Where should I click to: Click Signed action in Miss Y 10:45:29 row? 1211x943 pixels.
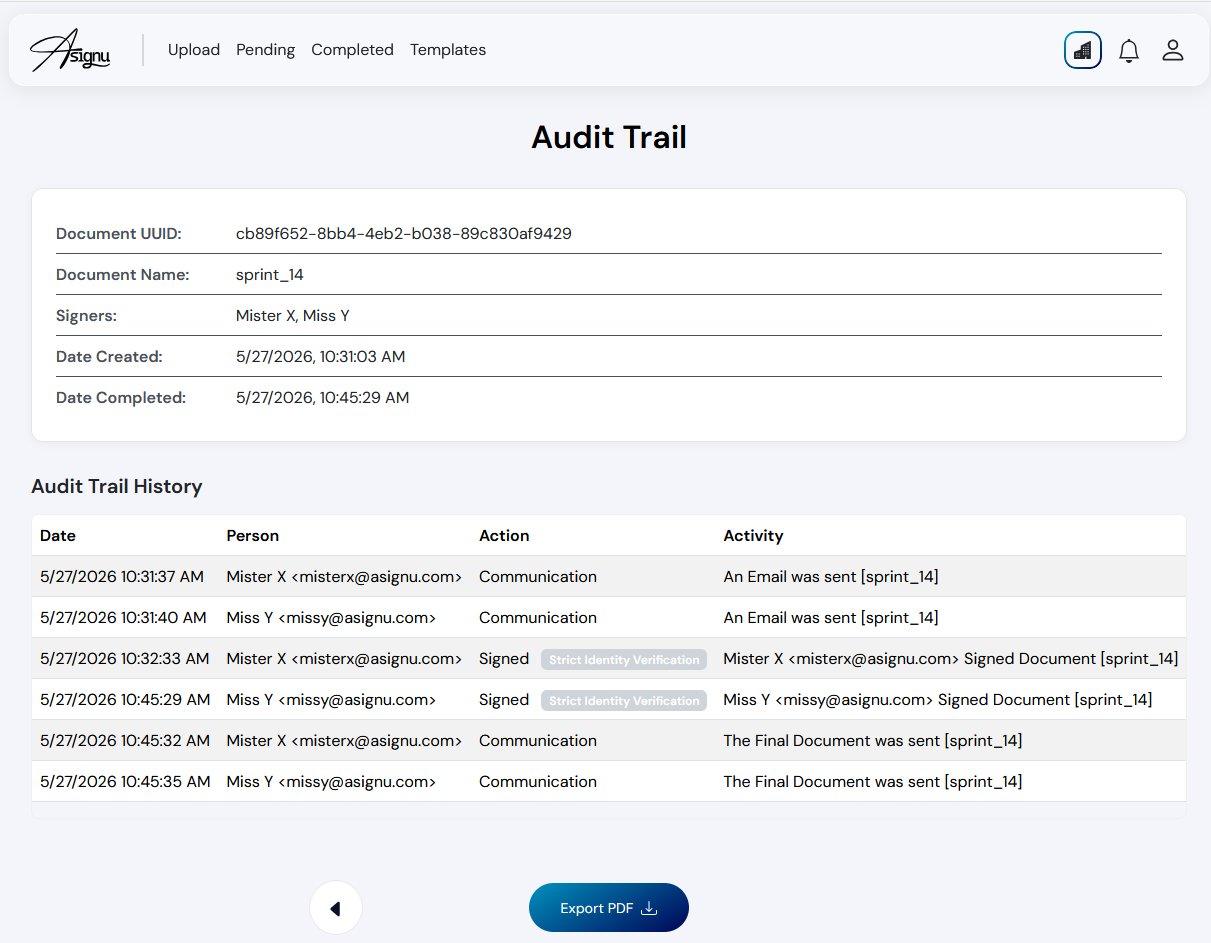[504, 699]
